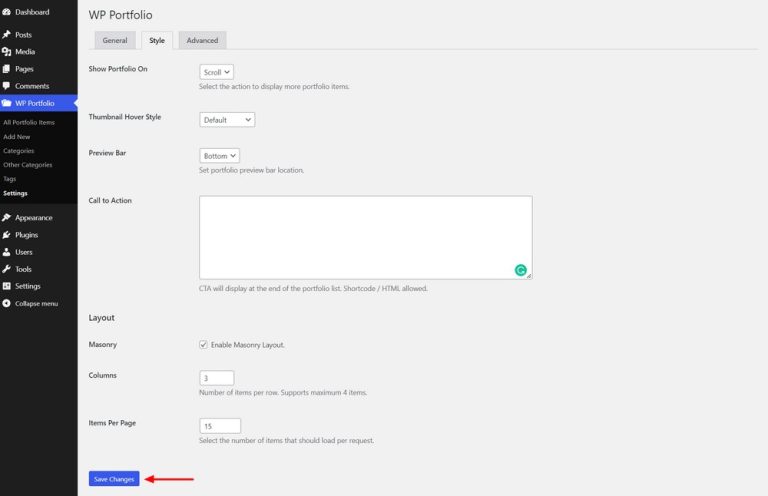Click the Plugins plug icon
The height and width of the screenshot is (496, 768).
[6, 235]
